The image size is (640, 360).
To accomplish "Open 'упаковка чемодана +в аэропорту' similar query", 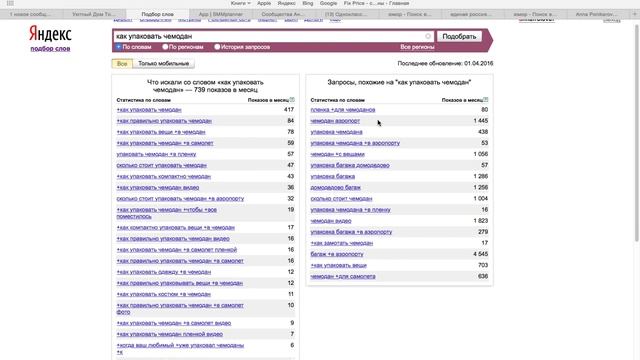I will click(355, 143).
